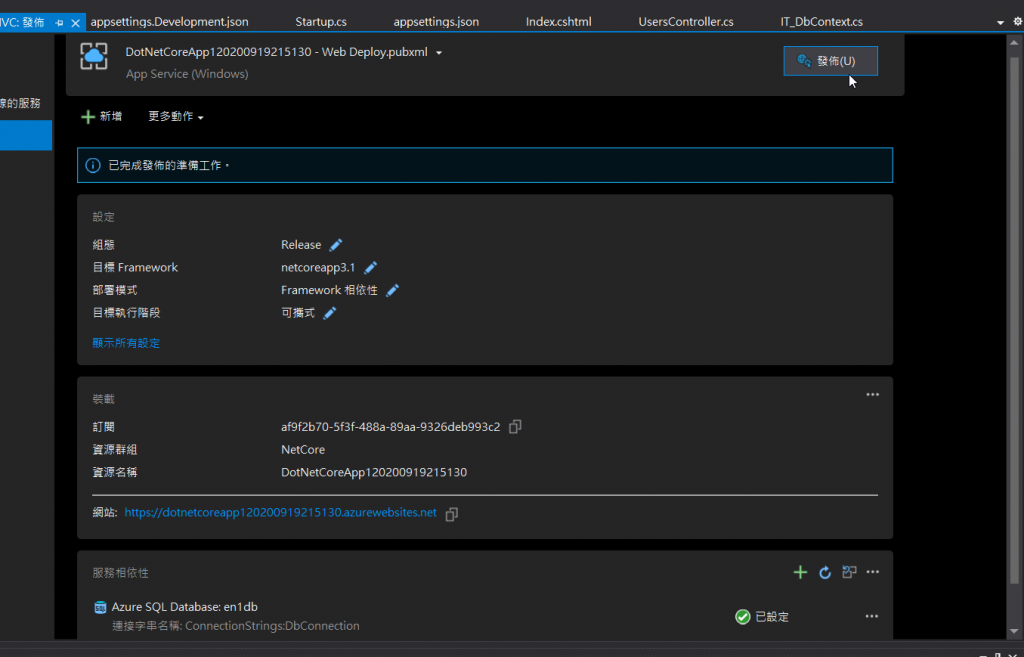This screenshot has height=657, width=1024.
Task: Open the publish profile dropdown arrow
Action: 439,53
